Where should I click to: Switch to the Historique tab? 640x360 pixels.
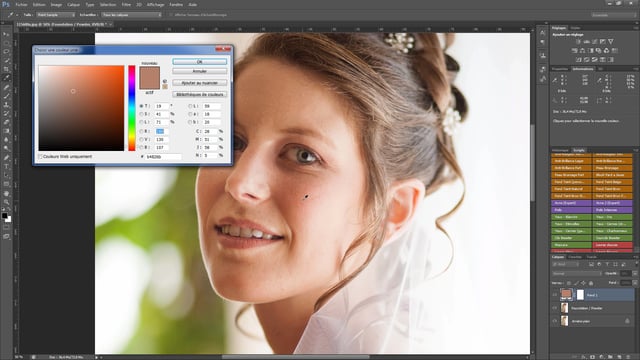(560, 150)
